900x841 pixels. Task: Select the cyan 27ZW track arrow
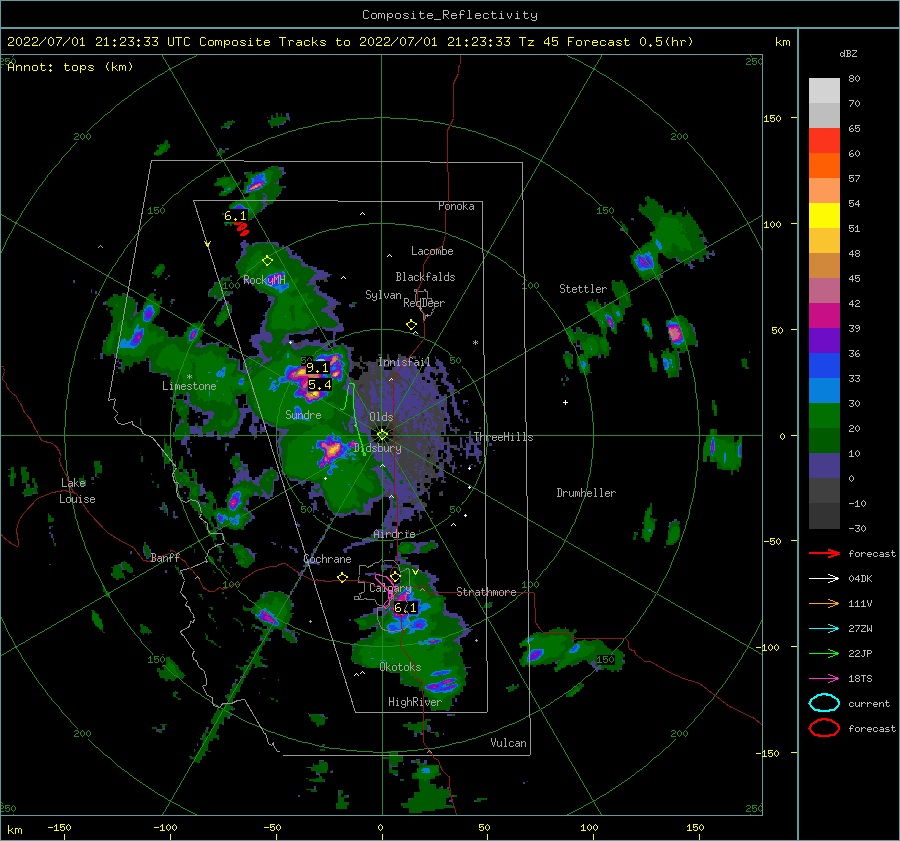click(x=824, y=629)
